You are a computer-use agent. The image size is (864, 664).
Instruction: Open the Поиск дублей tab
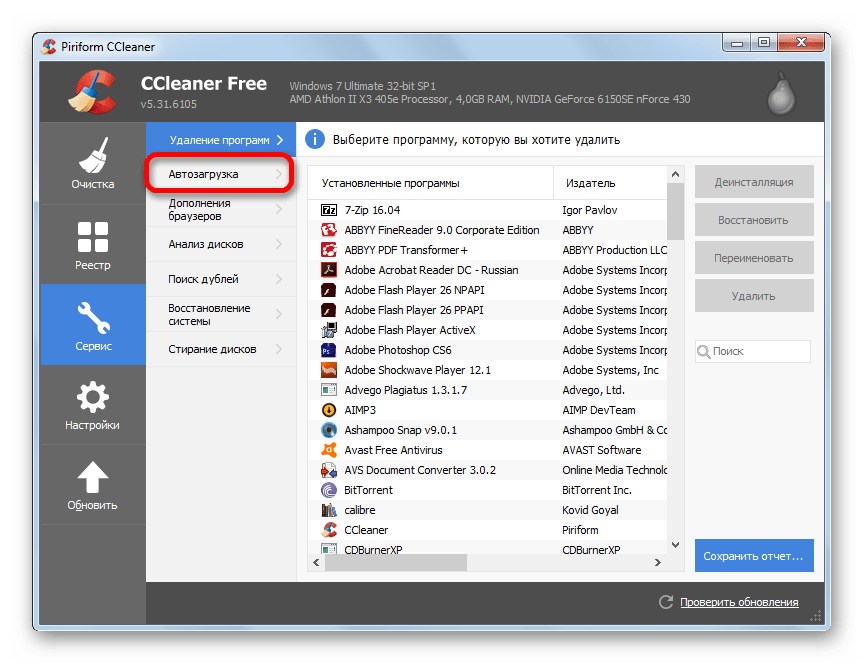(x=221, y=279)
